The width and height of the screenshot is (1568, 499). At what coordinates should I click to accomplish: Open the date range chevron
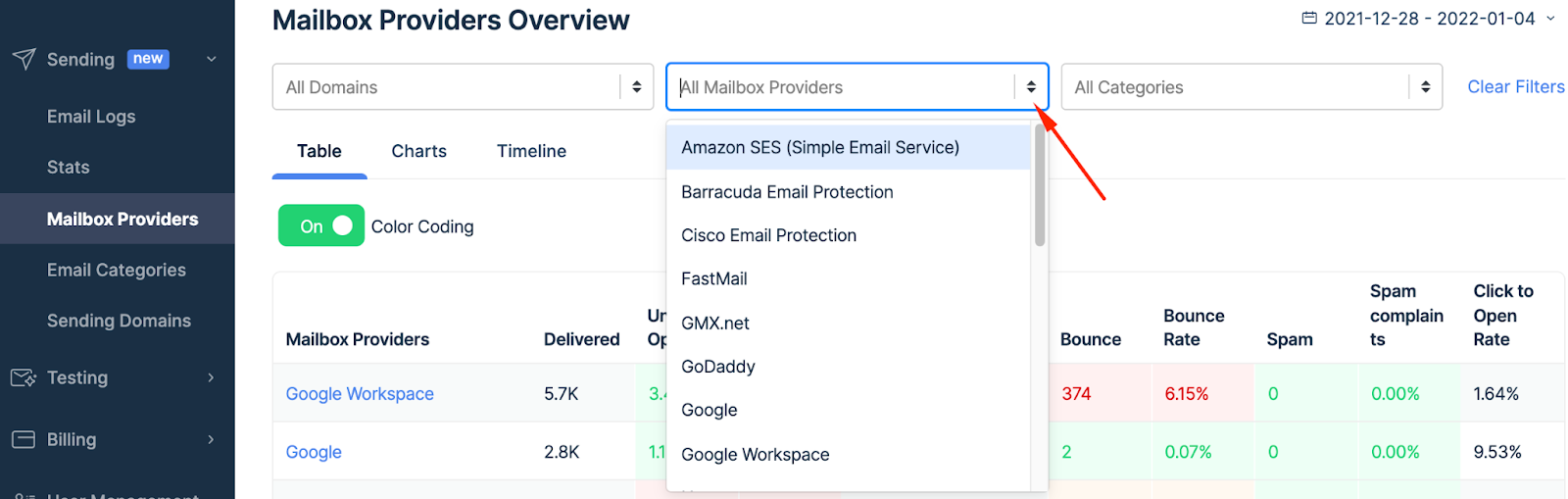pyautogui.click(x=1550, y=18)
